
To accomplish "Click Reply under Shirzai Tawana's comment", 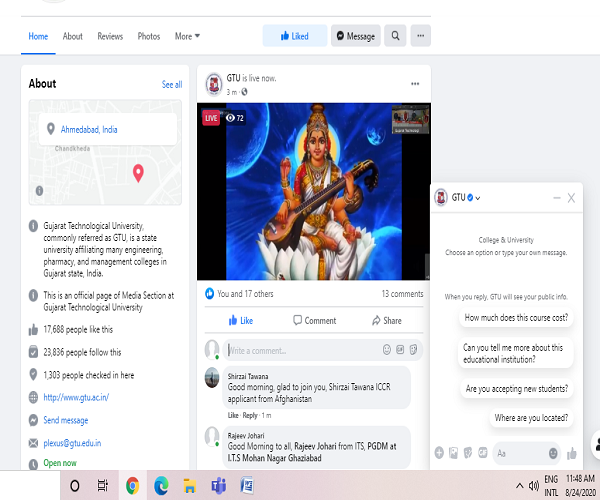I will (250, 415).
